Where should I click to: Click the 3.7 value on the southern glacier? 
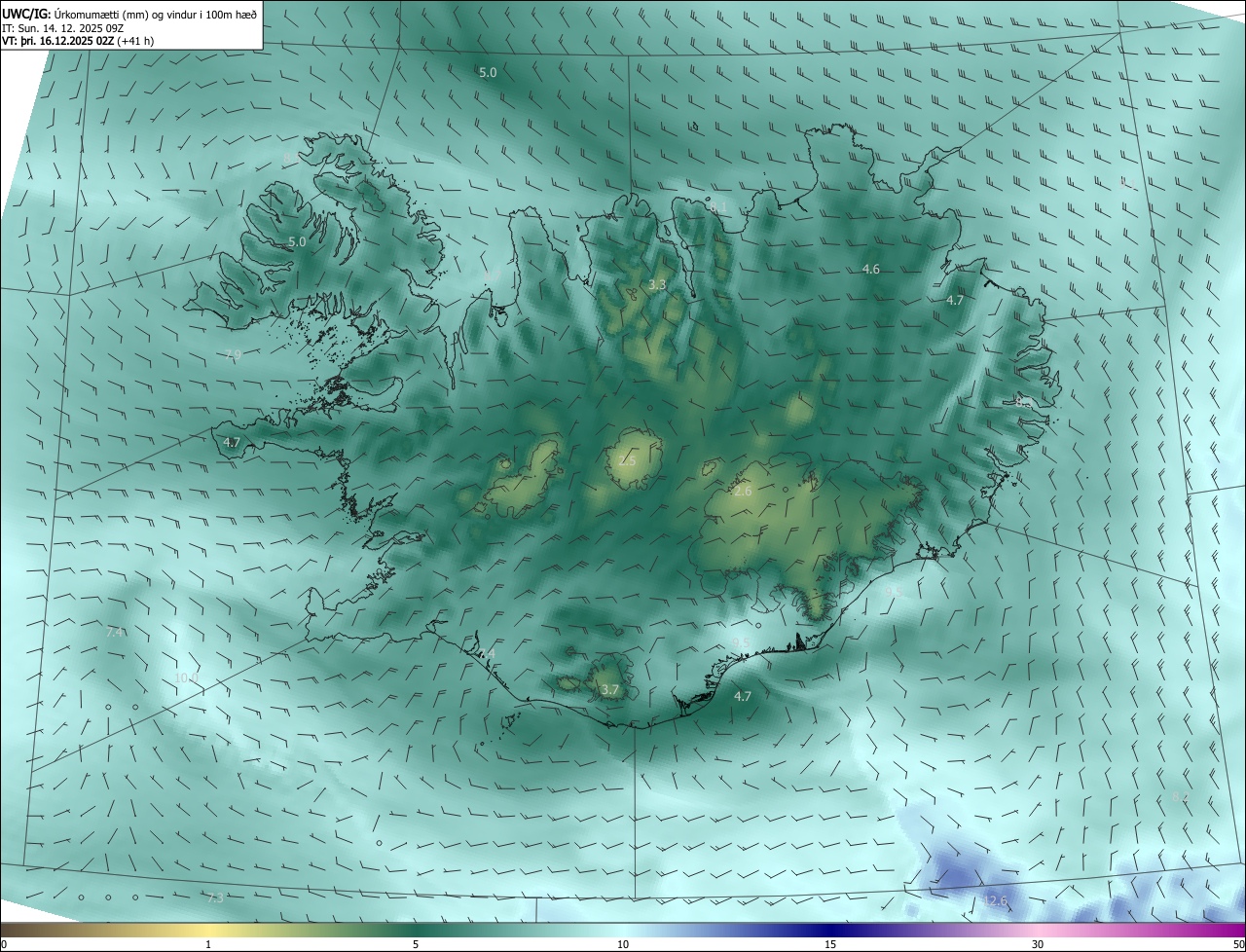[609, 689]
